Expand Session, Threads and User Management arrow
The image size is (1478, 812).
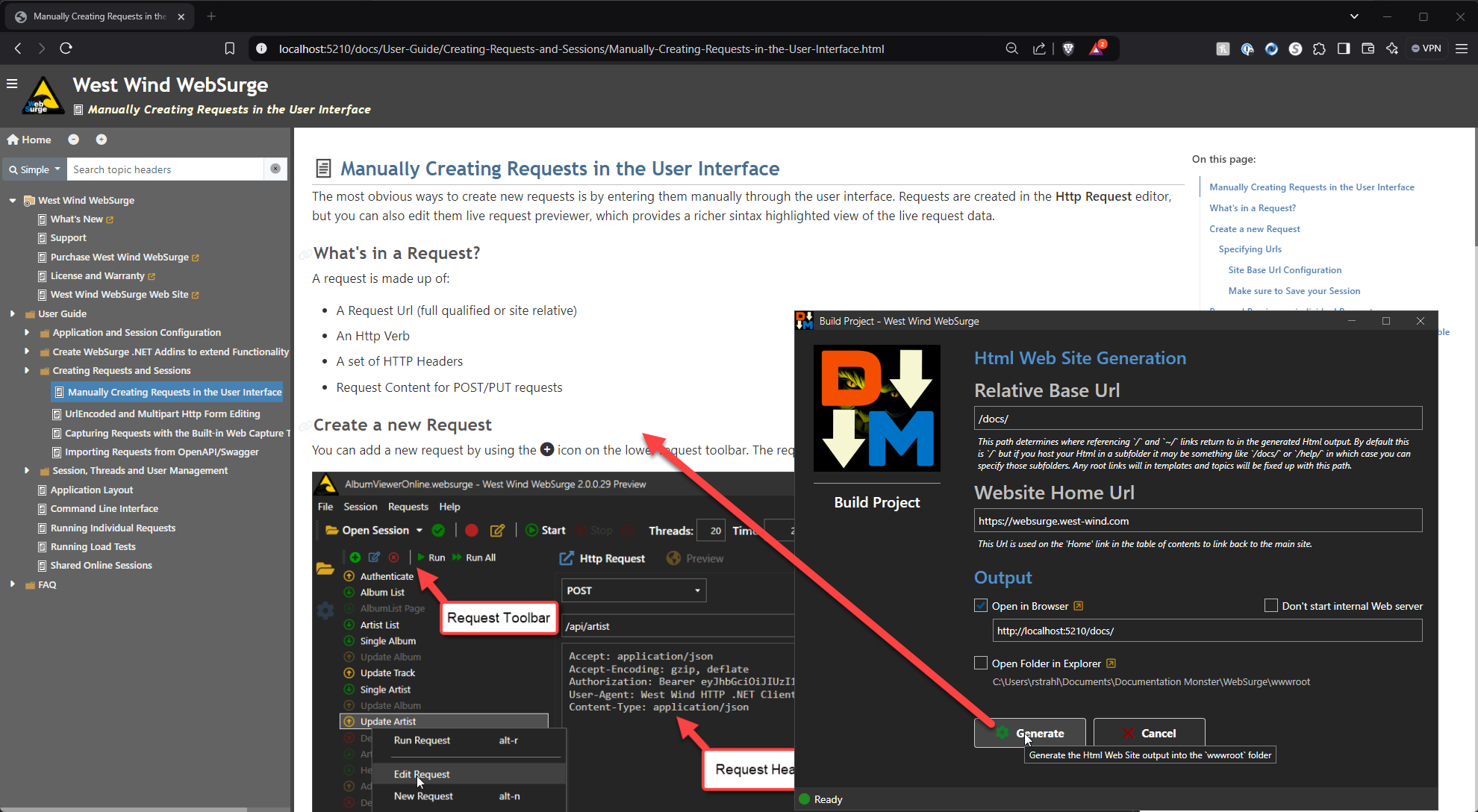pos(27,470)
